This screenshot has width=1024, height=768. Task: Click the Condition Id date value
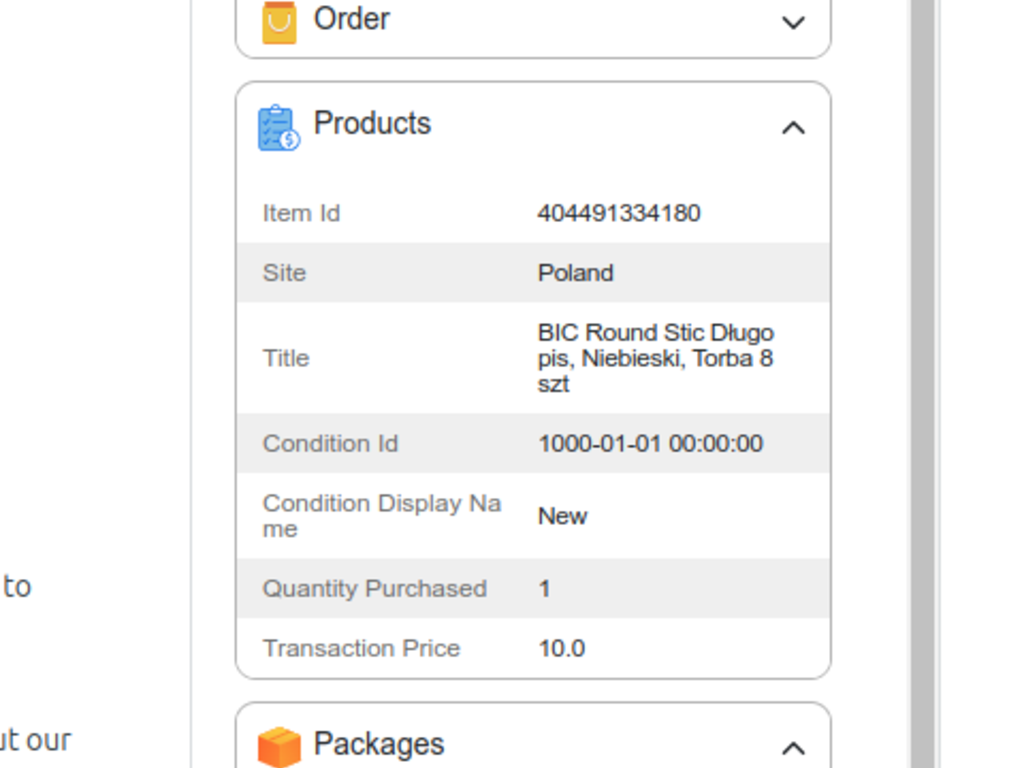tap(650, 443)
